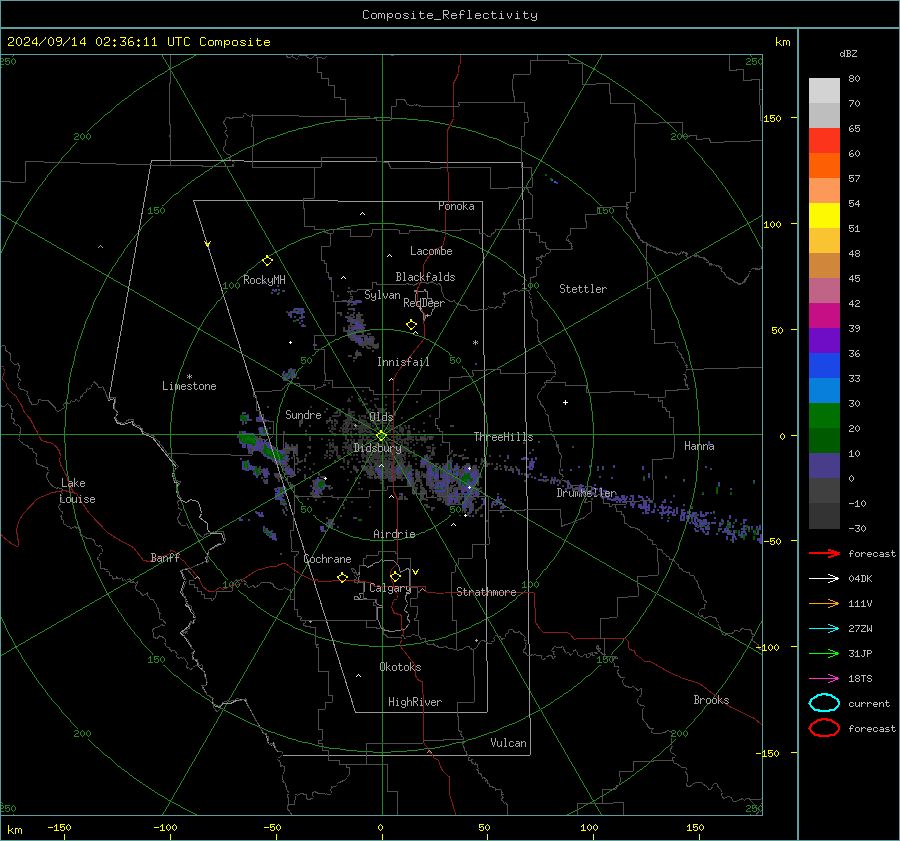900x841 pixels.
Task: Select the 65 dBZ red color swatch
Action: coord(824,141)
